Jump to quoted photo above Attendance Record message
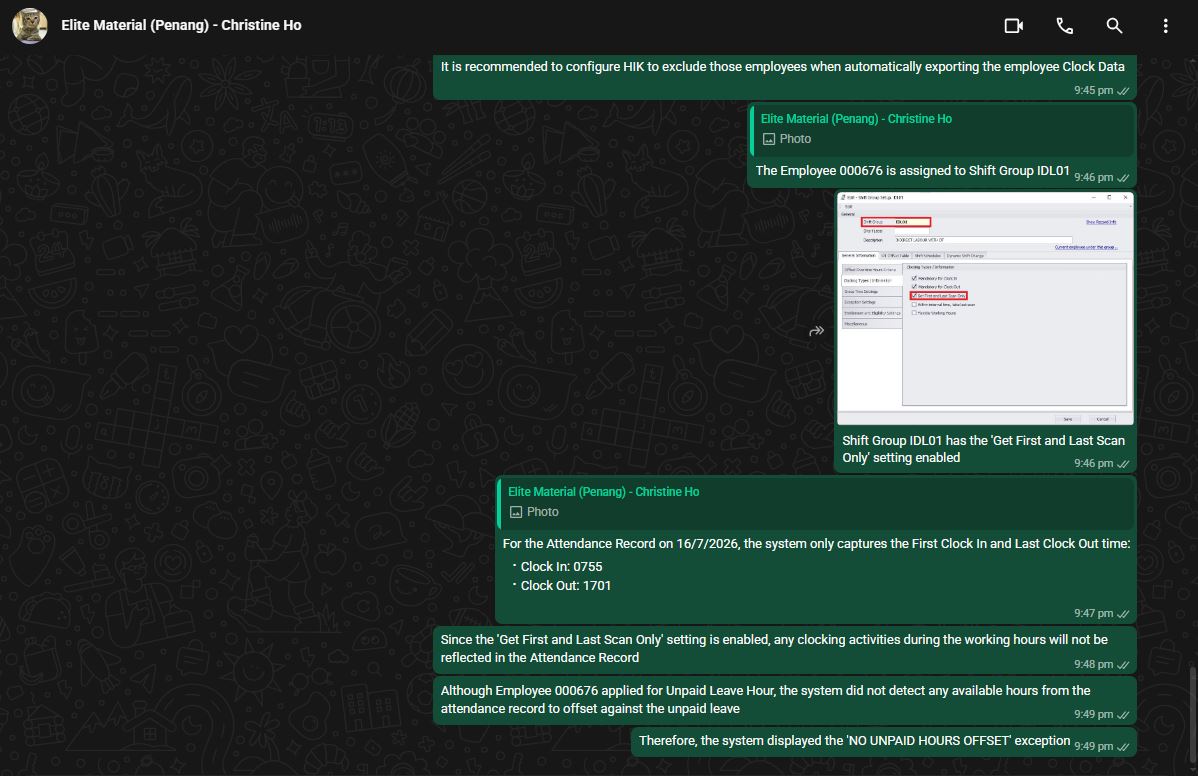 [815, 502]
